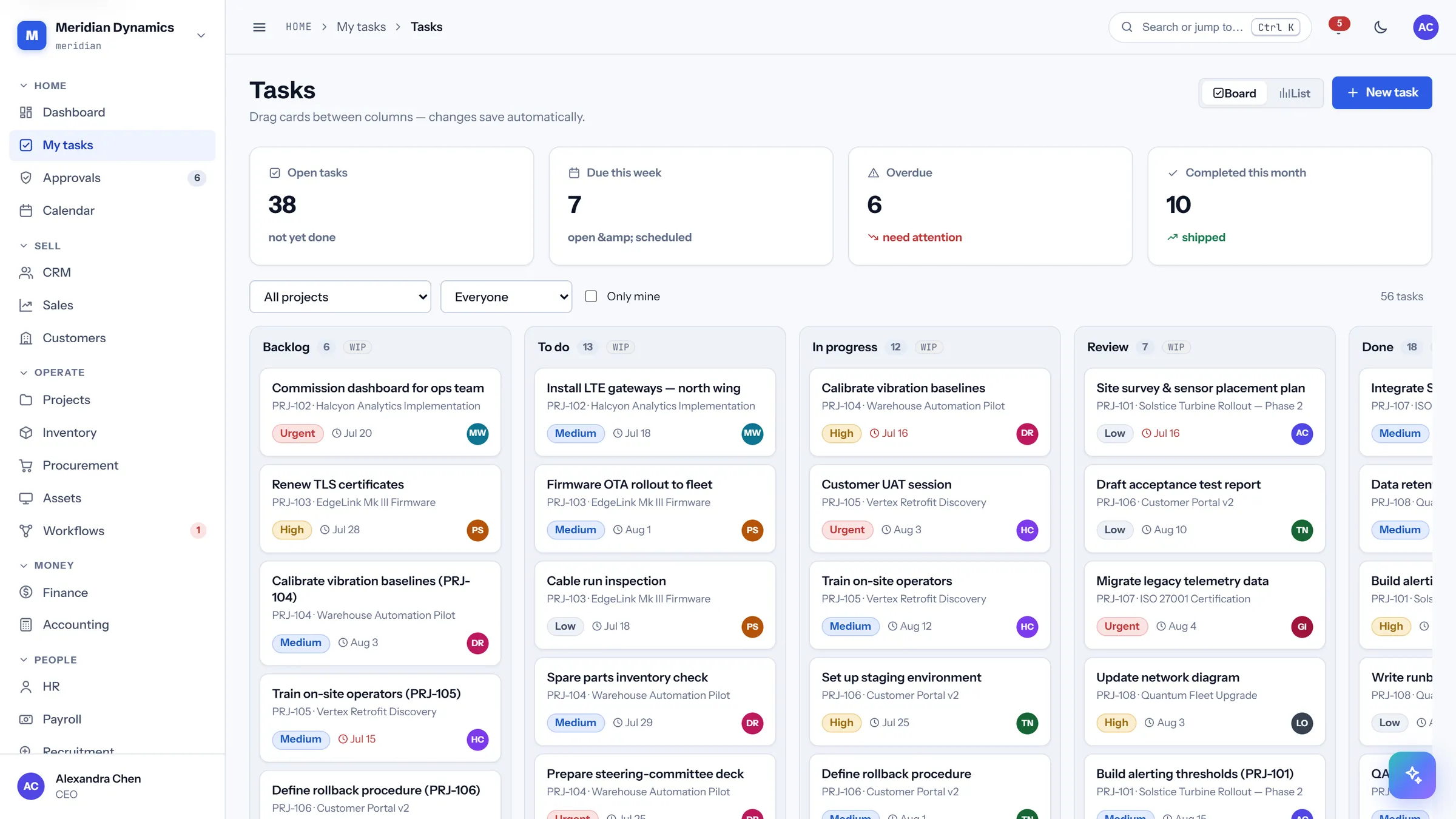Collapse the SELL sidebar section
The image size is (1456, 819).
[x=40, y=246]
